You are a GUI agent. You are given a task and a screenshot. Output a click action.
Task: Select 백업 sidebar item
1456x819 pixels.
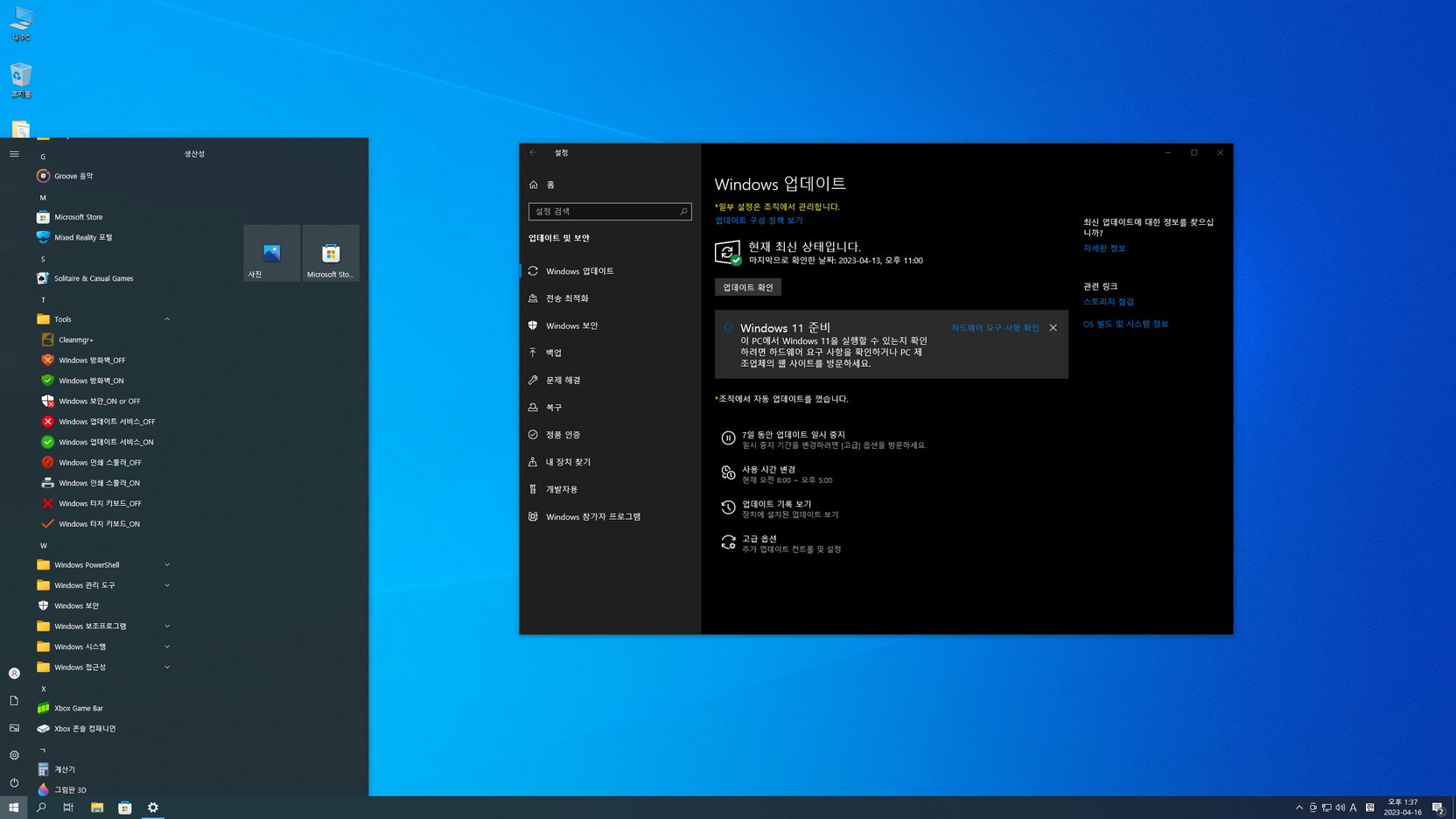click(610, 353)
